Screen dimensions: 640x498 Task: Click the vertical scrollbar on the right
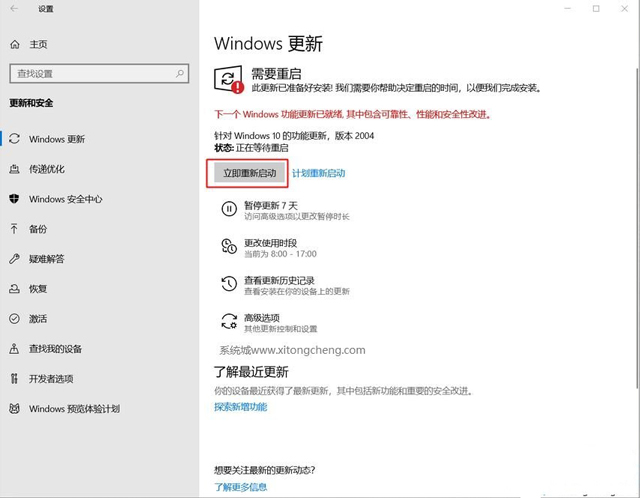(637, 229)
